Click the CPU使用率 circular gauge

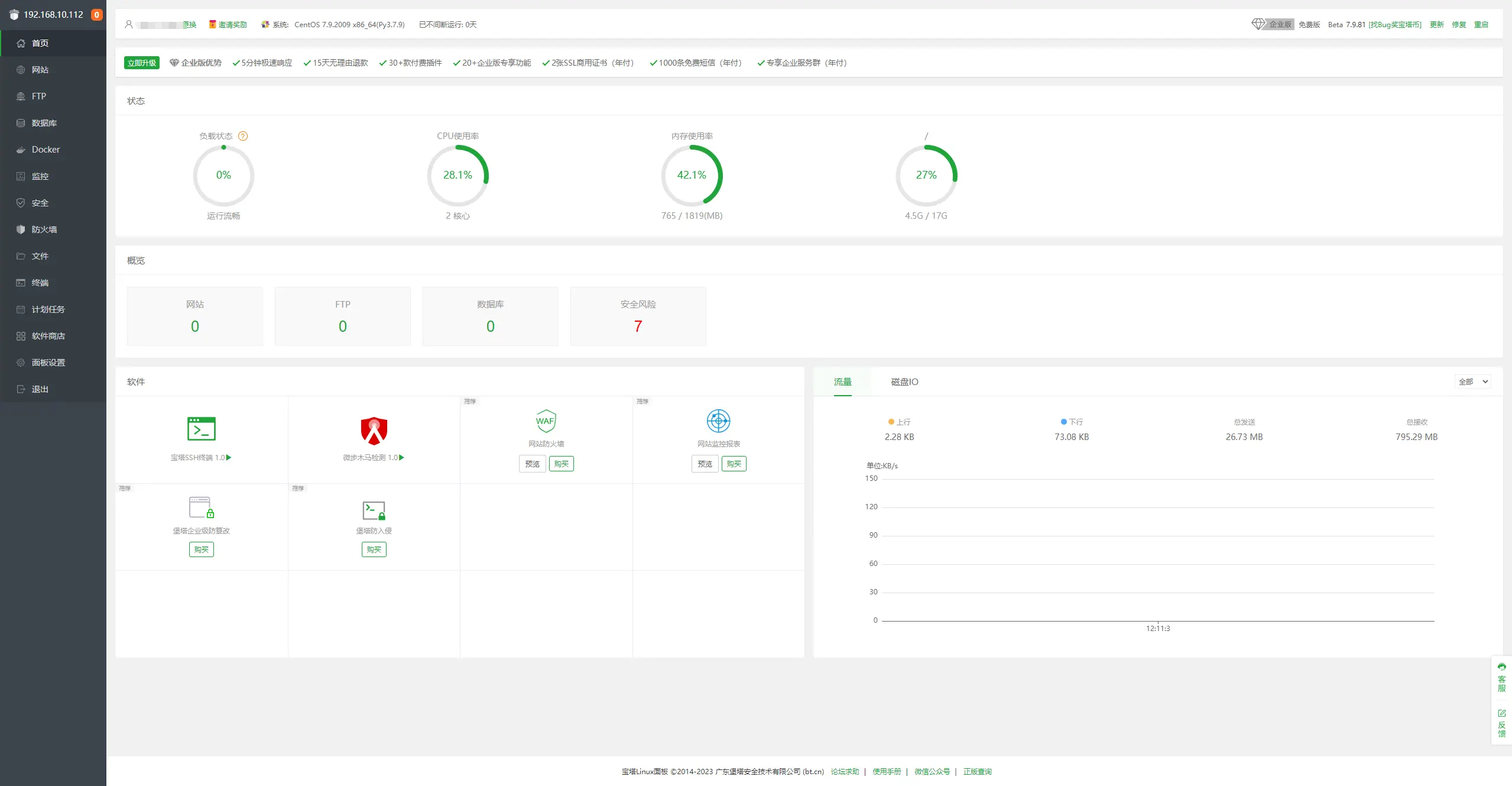458,176
